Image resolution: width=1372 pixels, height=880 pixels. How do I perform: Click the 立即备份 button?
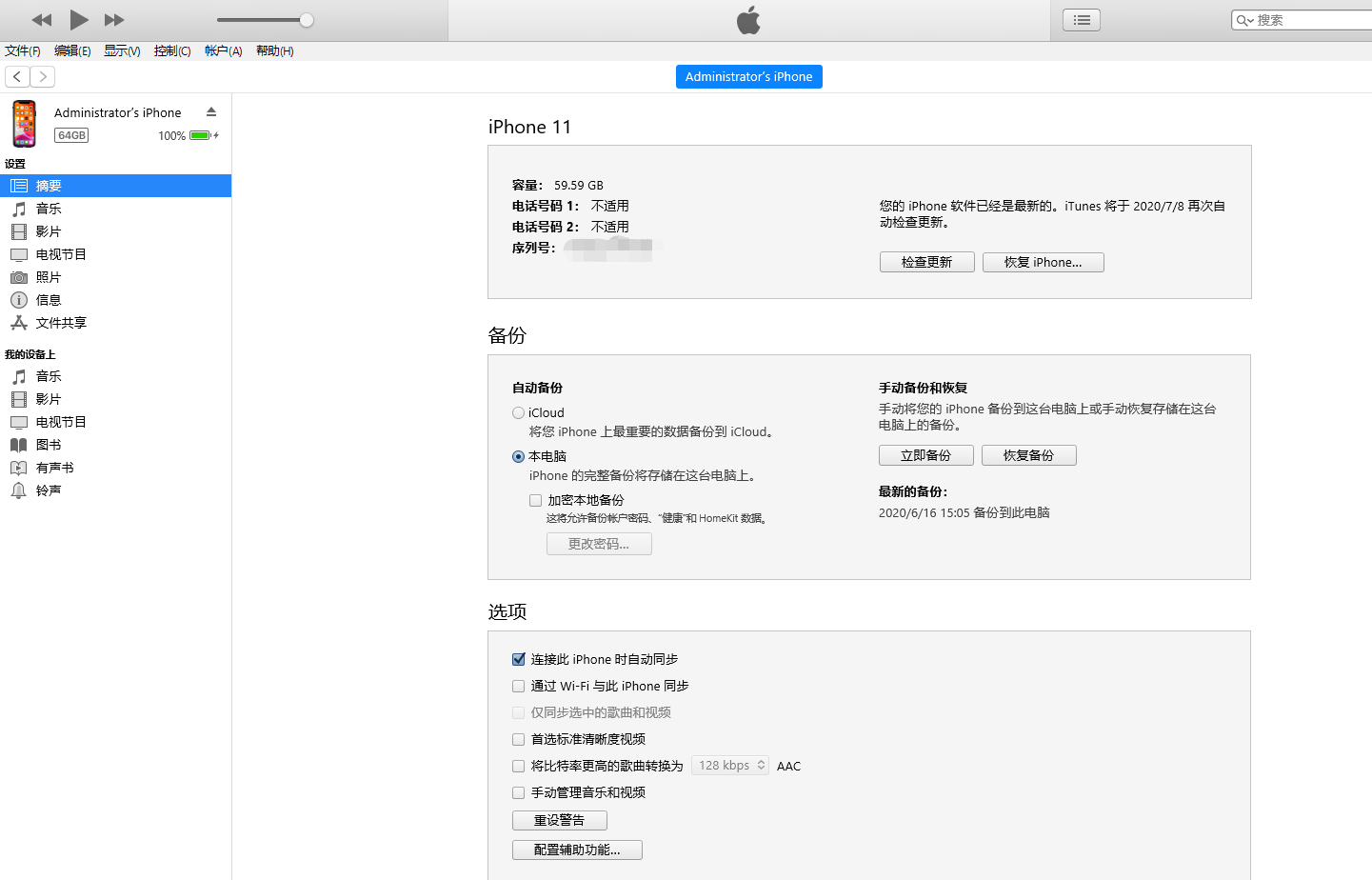(x=925, y=455)
